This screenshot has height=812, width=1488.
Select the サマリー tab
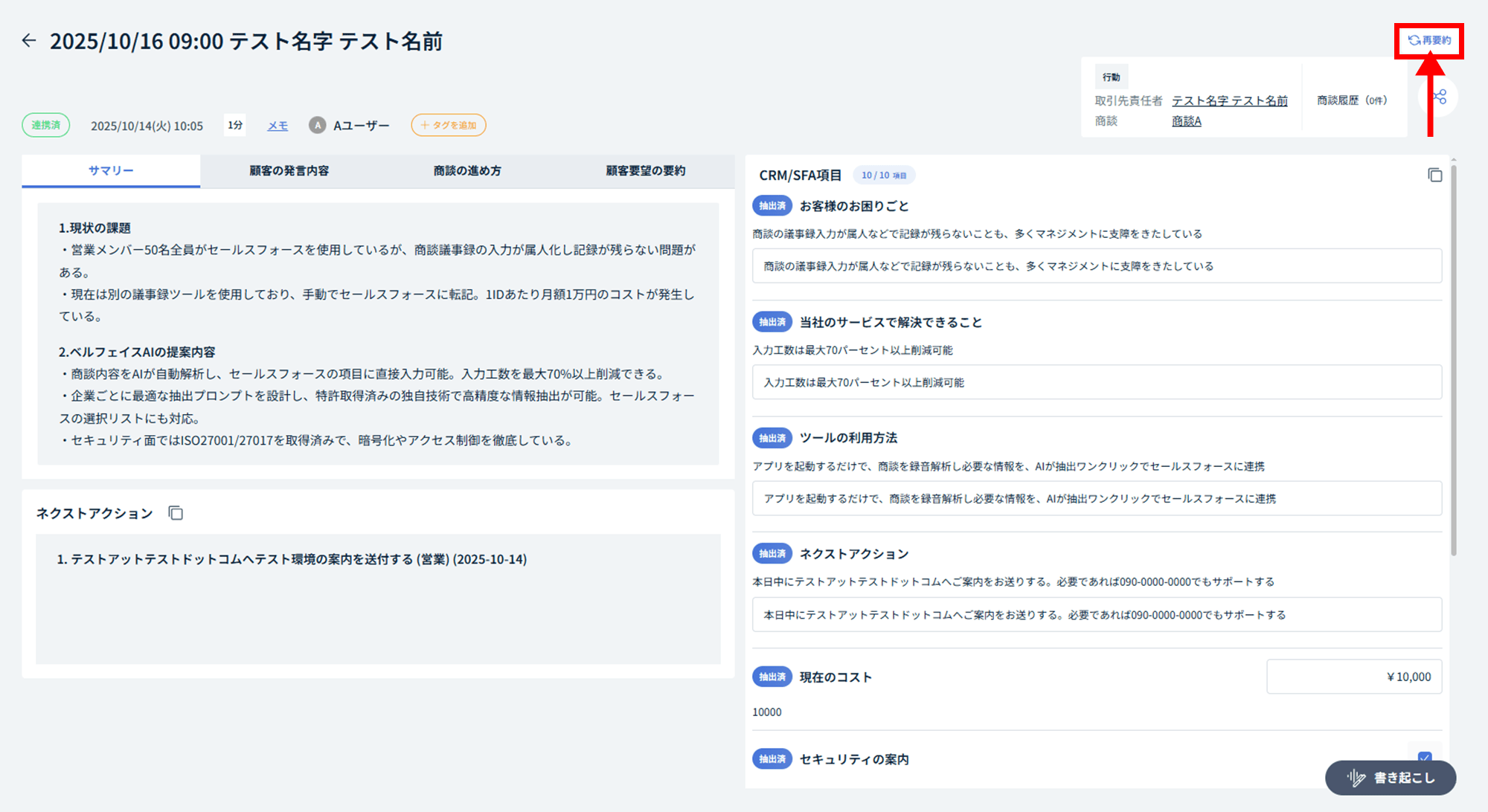pyautogui.click(x=111, y=171)
